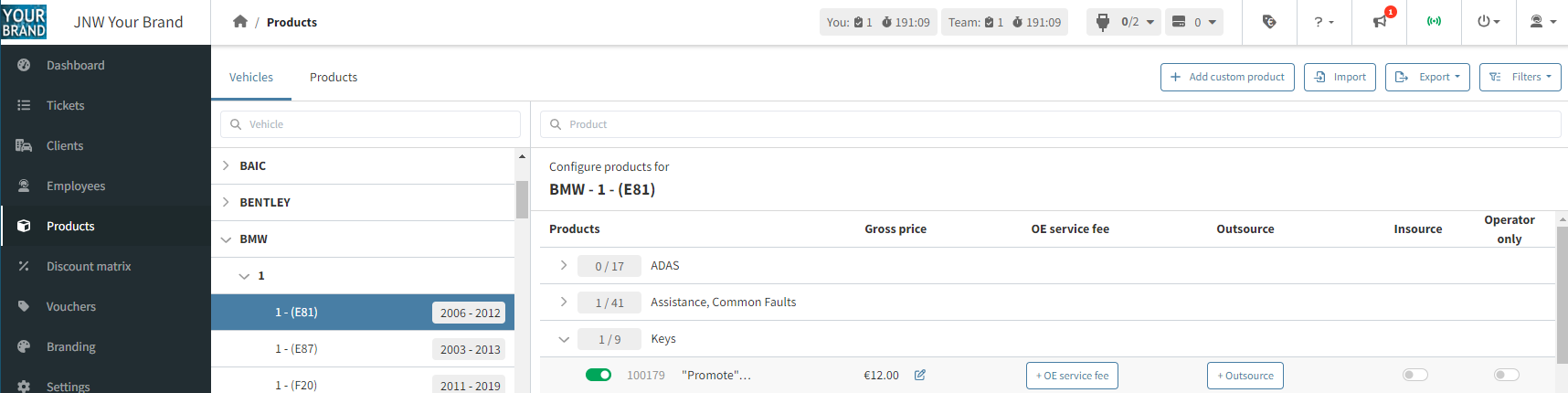Viewport: 1568px width, 393px height.
Task: Open the help question mark menu
Action: click(1324, 22)
